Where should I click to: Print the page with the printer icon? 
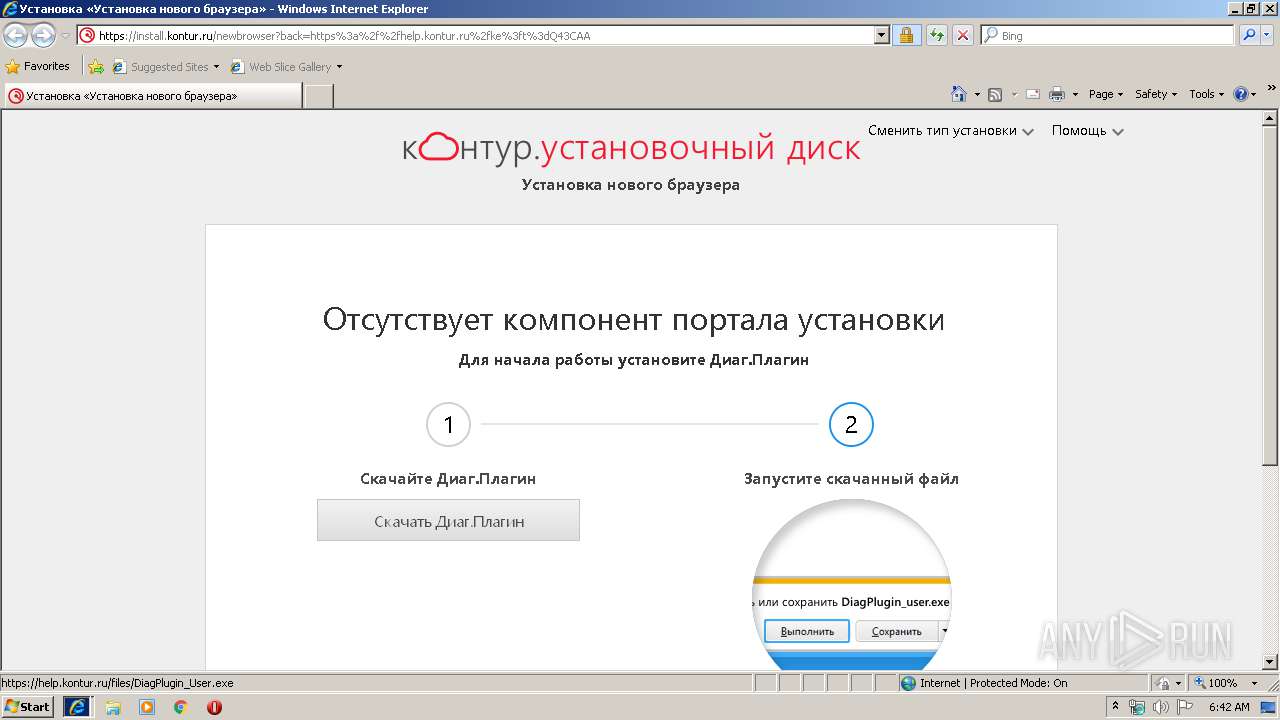click(1057, 94)
